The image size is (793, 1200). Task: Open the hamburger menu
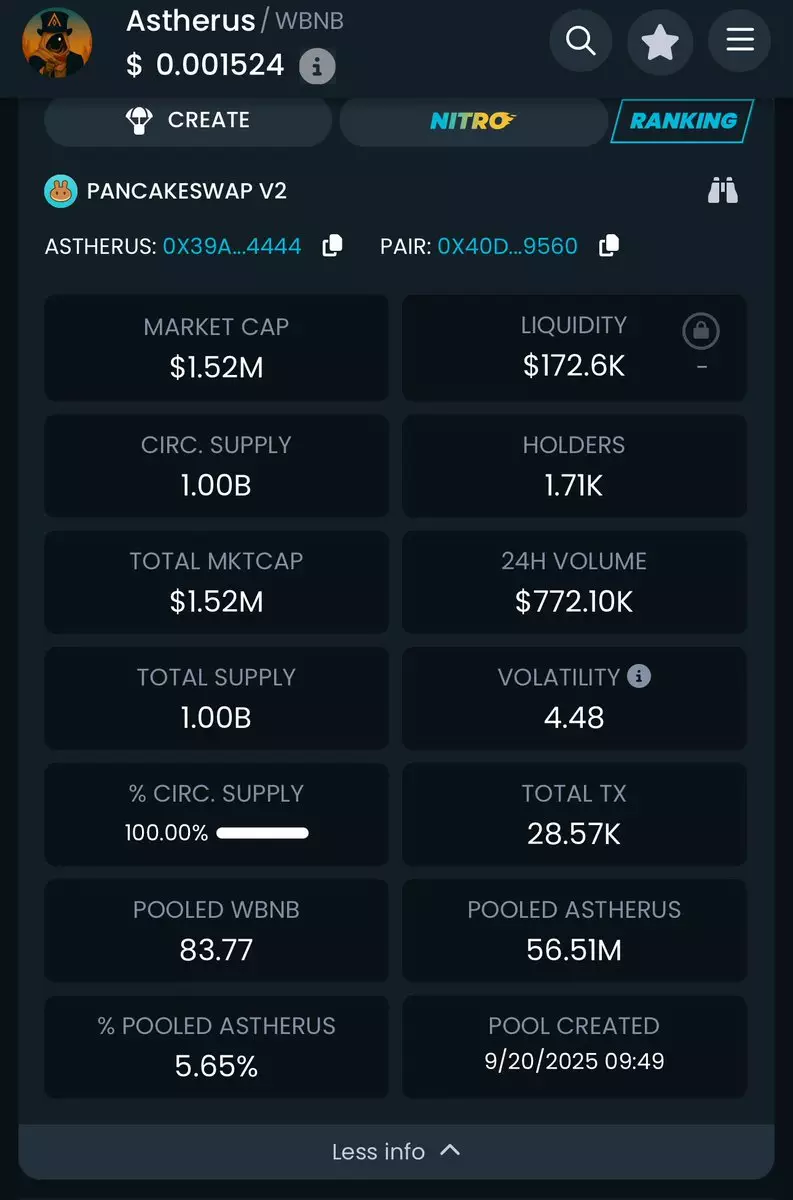(x=740, y=41)
